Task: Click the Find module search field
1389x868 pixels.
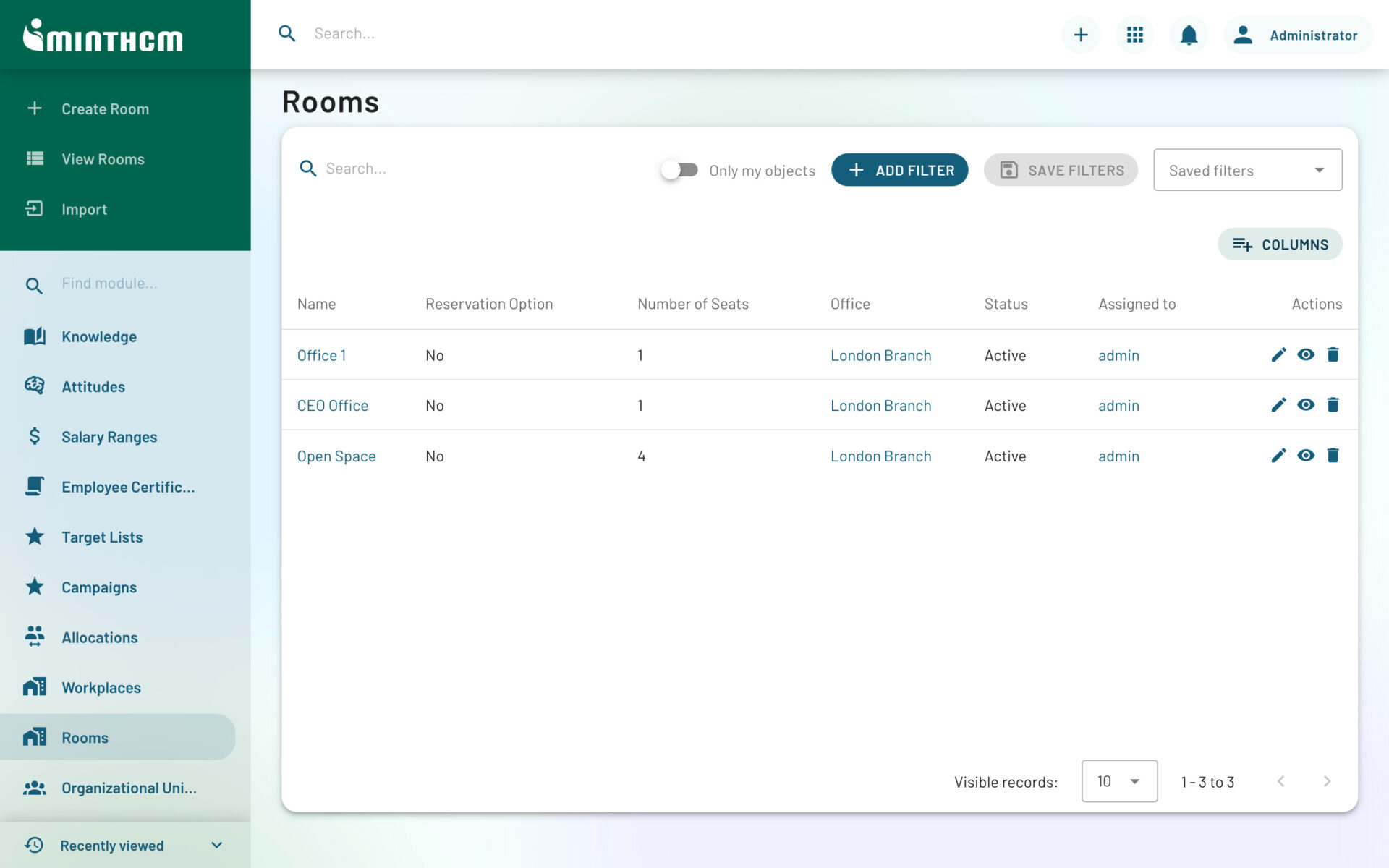Action: click(x=109, y=283)
